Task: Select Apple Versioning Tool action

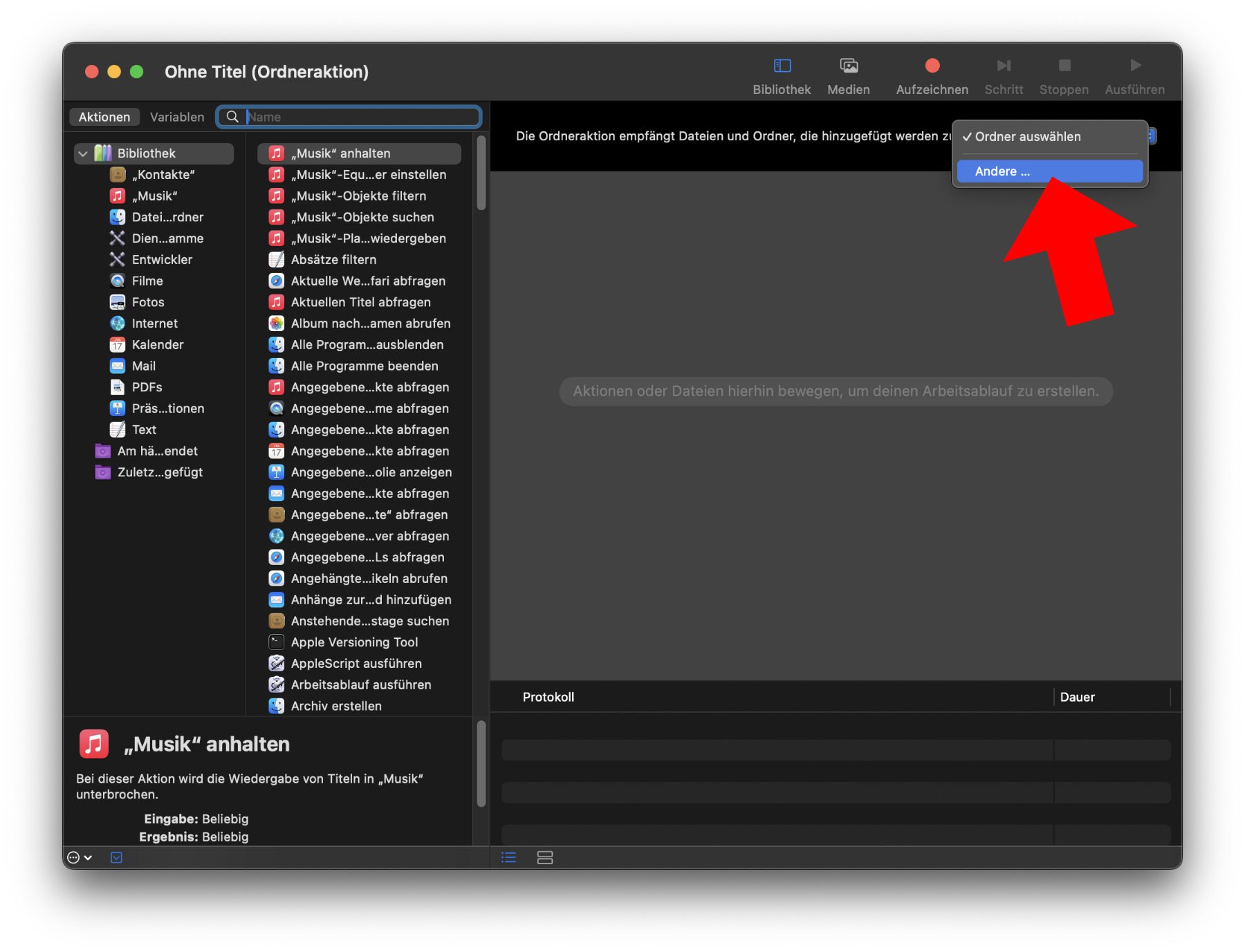Action: pyautogui.click(x=354, y=642)
